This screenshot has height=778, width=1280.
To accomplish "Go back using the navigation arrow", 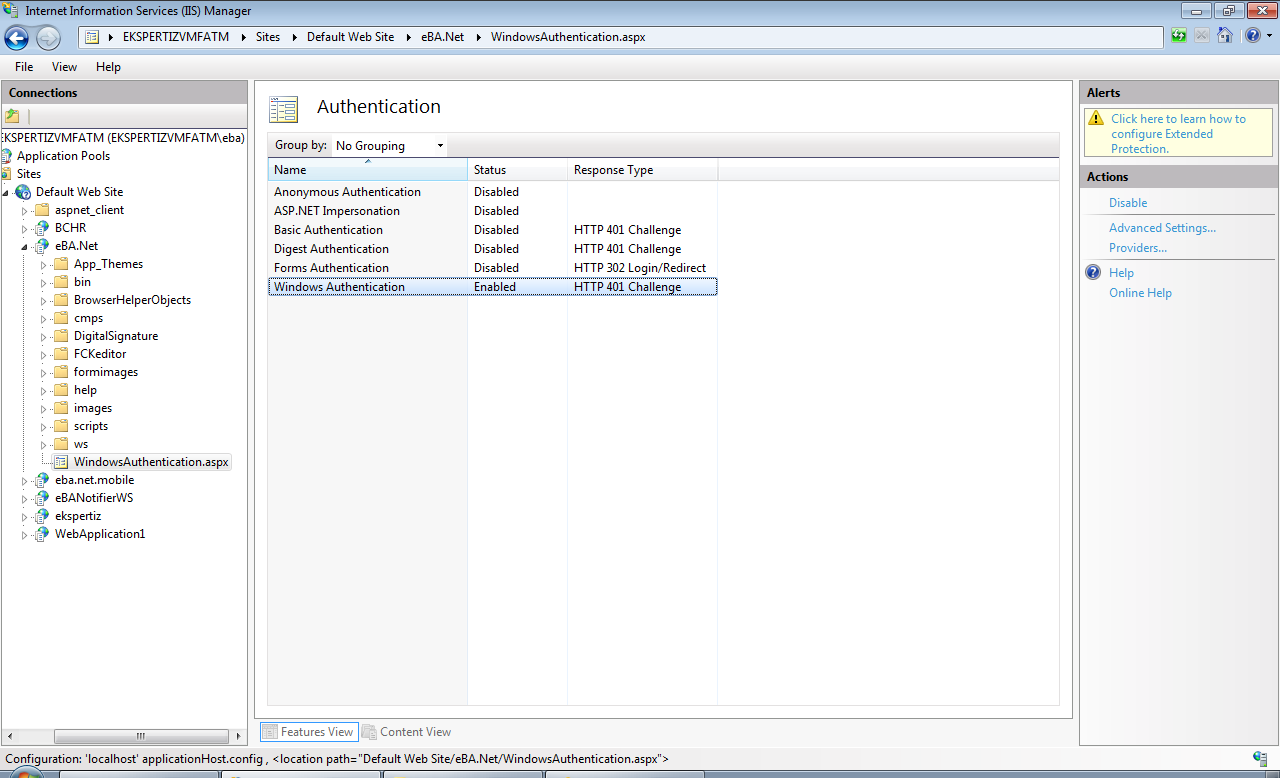I will pyautogui.click(x=17, y=38).
